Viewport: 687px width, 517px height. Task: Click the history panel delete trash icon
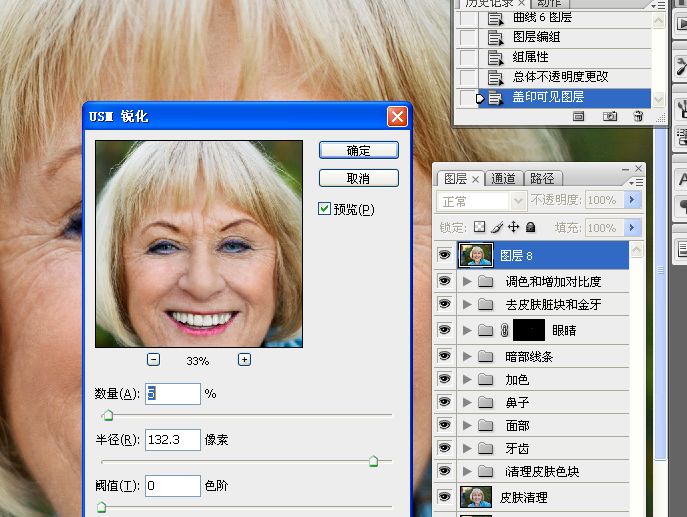tap(638, 116)
